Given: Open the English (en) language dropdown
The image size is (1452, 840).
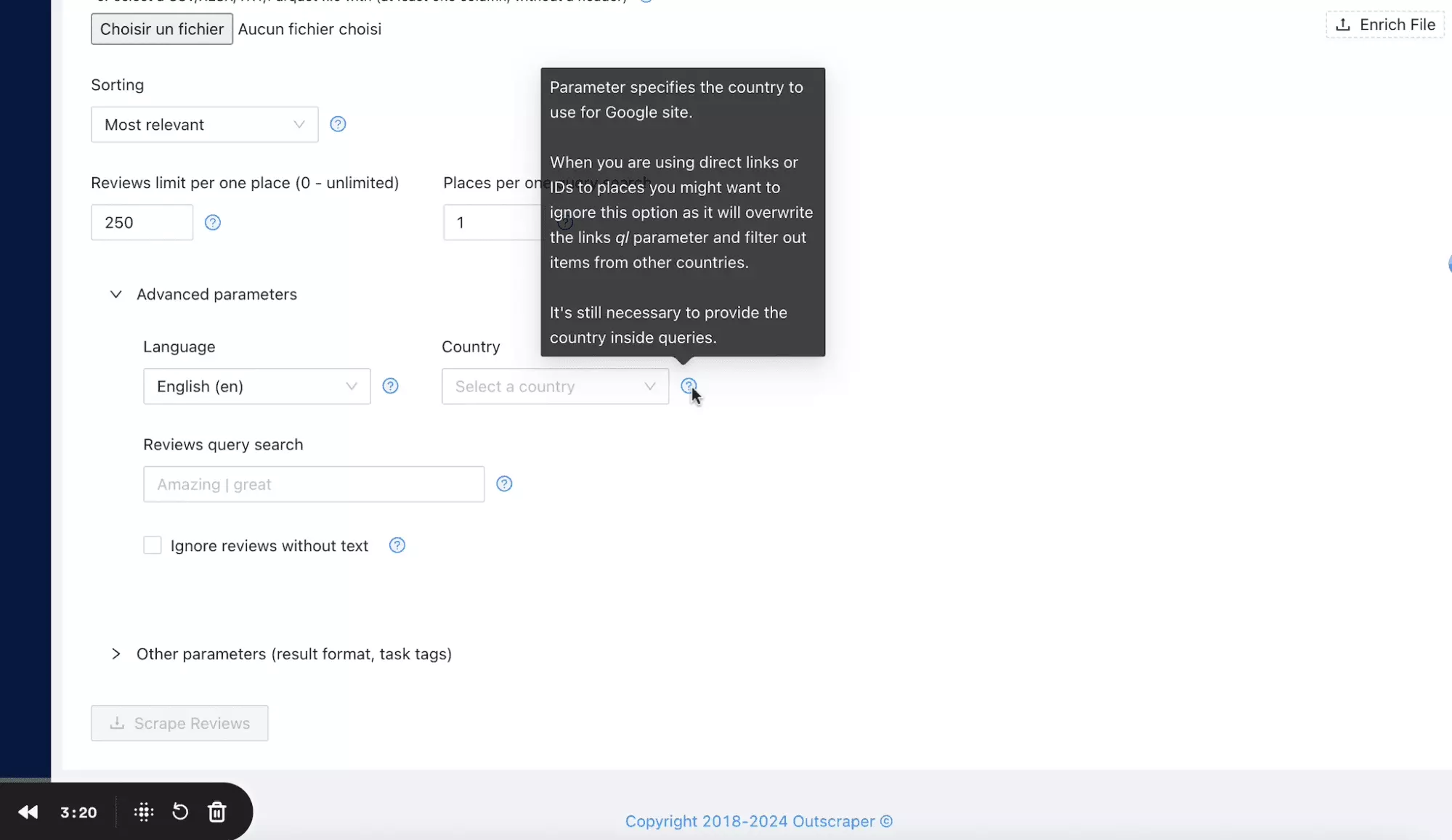Looking at the screenshot, I should (x=256, y=386).
